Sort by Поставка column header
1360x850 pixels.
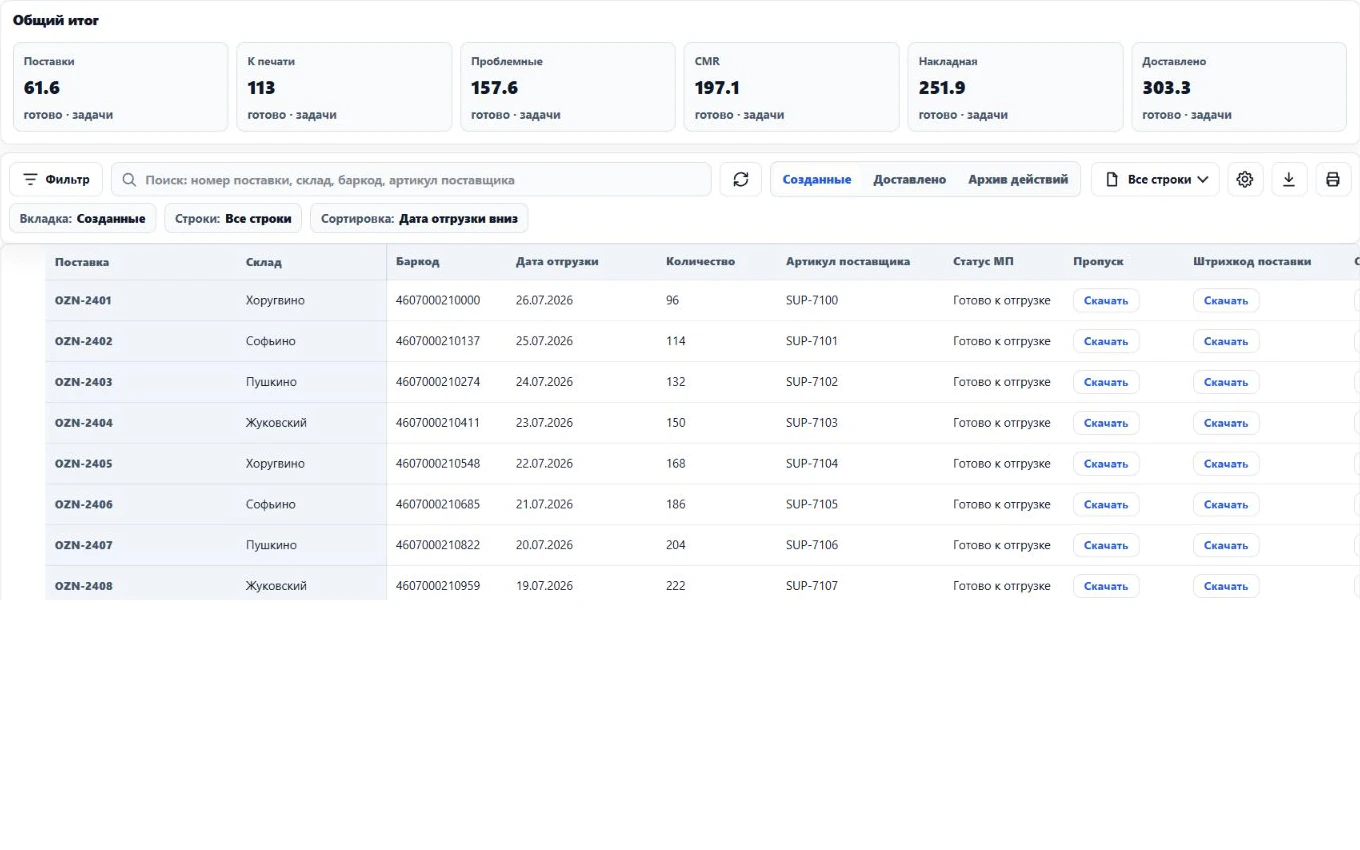click(82, 262)
